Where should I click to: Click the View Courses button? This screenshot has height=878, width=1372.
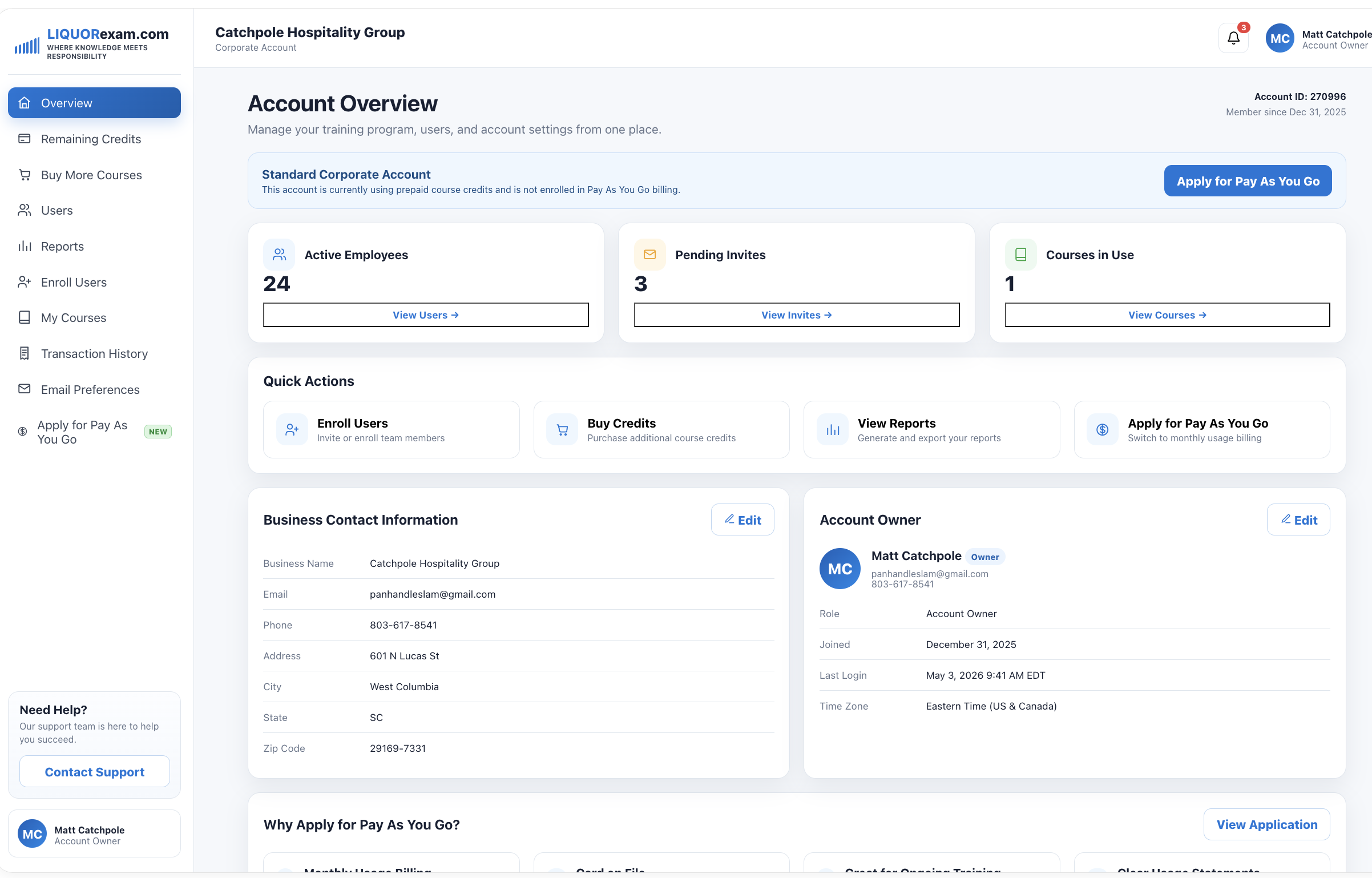1167,315
